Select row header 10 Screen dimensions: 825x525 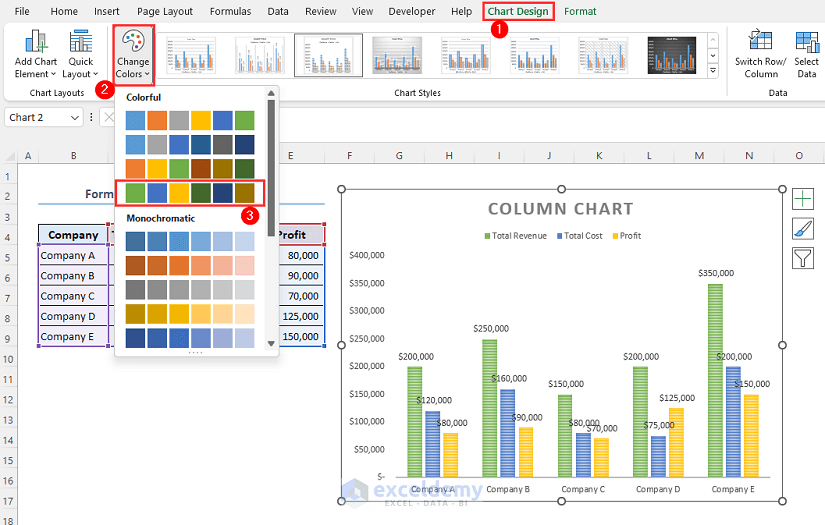click(8, 360)
